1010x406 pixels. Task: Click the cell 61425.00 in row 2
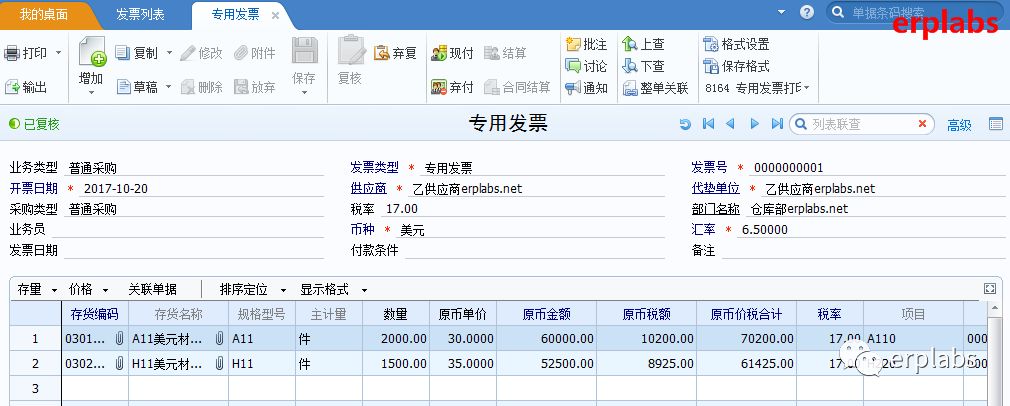pos(746,363)
